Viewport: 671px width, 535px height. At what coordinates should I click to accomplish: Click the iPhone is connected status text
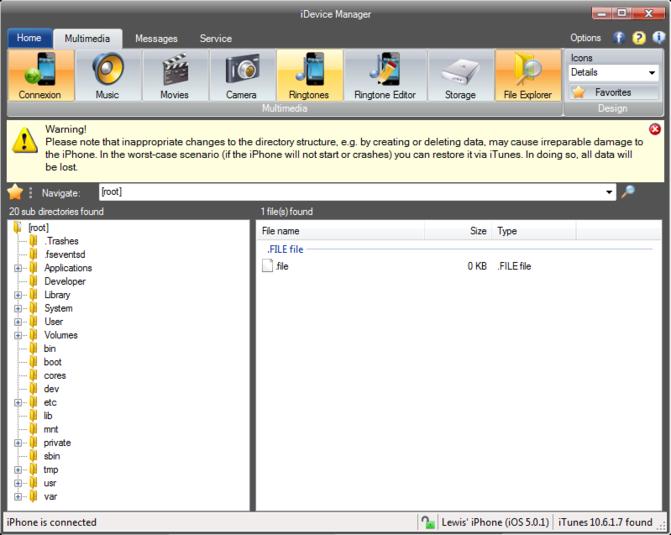pyautogui.click(x=51, y=522)
